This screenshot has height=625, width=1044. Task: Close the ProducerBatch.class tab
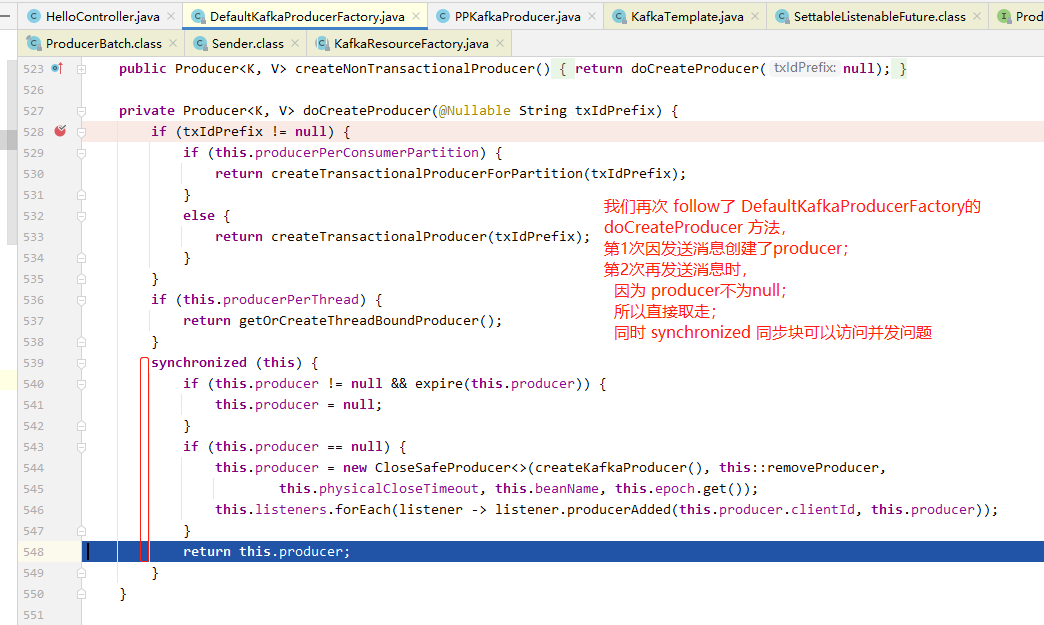173,43
